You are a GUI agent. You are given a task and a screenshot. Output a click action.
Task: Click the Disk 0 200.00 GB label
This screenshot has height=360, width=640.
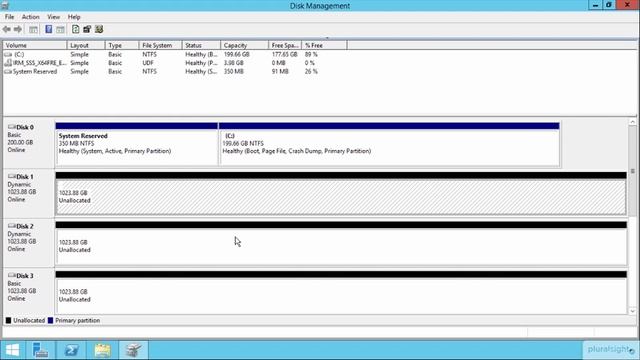coord(20,142)
